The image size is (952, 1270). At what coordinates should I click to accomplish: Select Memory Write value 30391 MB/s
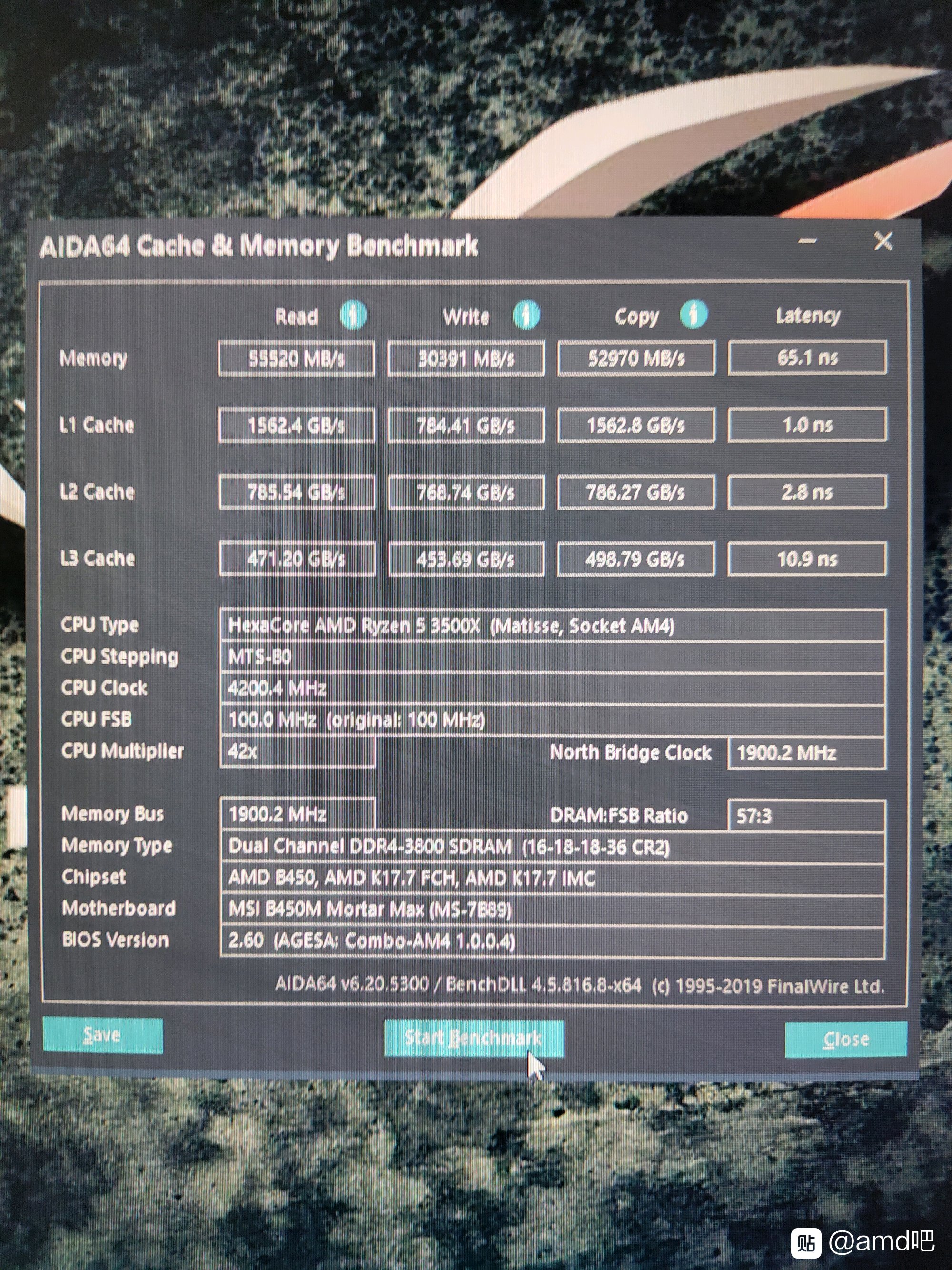coord(466,358)
